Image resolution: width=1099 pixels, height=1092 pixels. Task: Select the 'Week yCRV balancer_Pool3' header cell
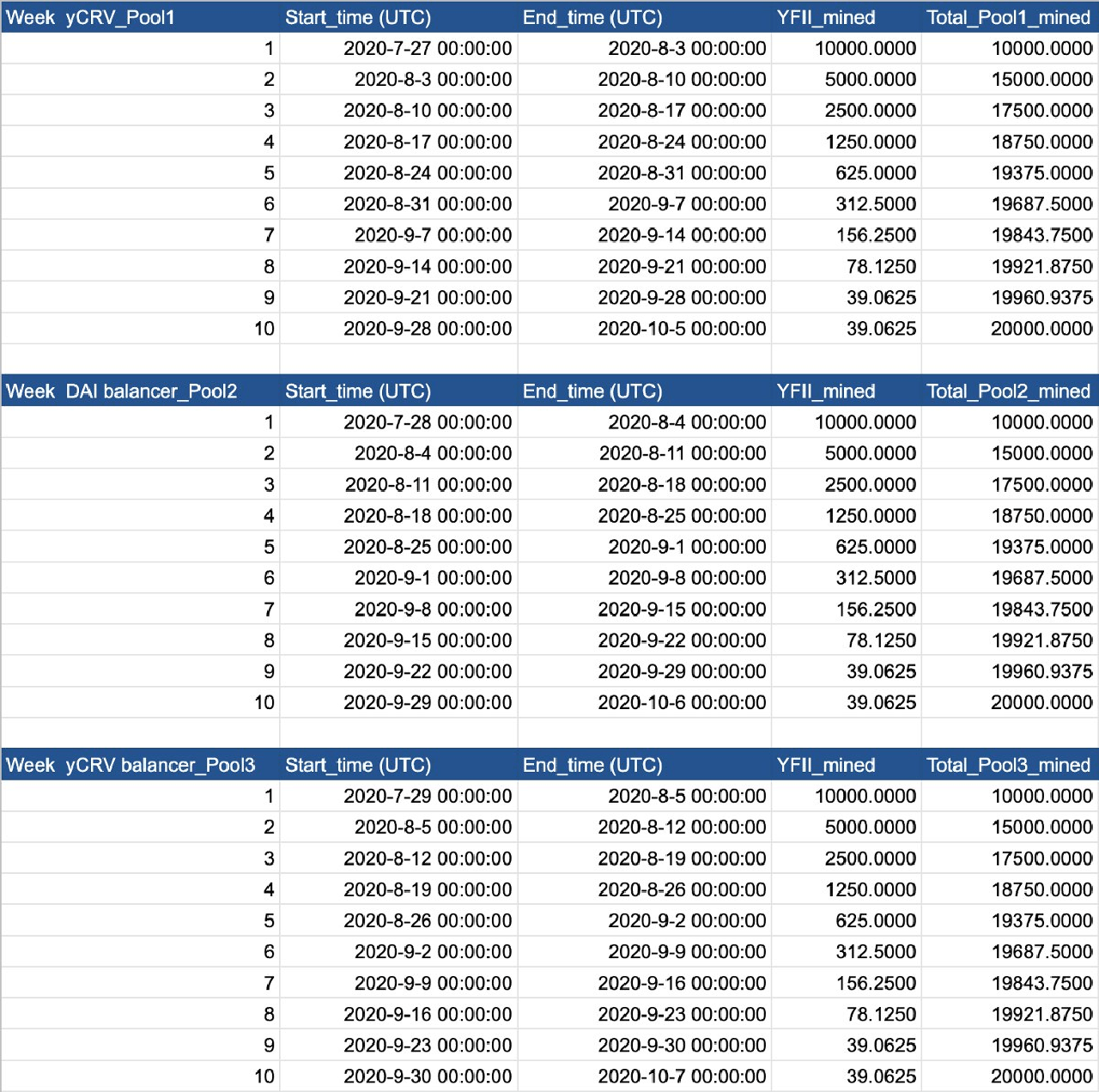[x=141, y=765]
